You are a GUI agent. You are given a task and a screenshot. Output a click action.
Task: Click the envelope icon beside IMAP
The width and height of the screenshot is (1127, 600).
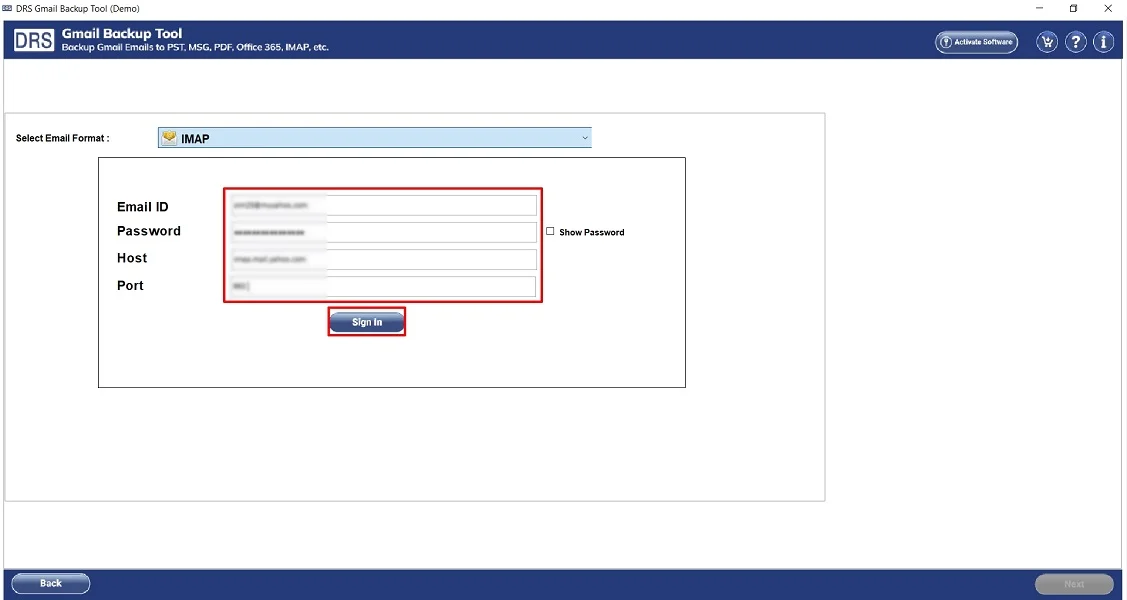(x=170, y=138)
